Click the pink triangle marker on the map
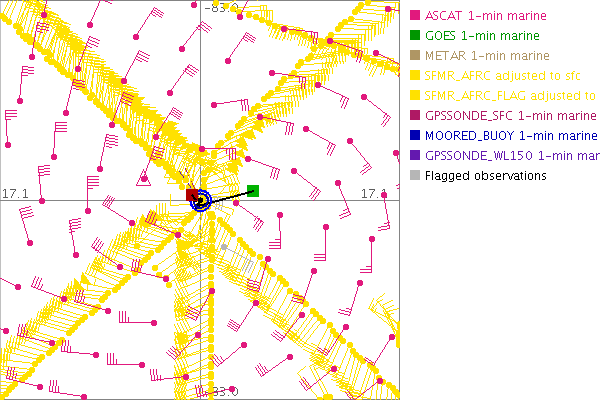 click(143, 179)
